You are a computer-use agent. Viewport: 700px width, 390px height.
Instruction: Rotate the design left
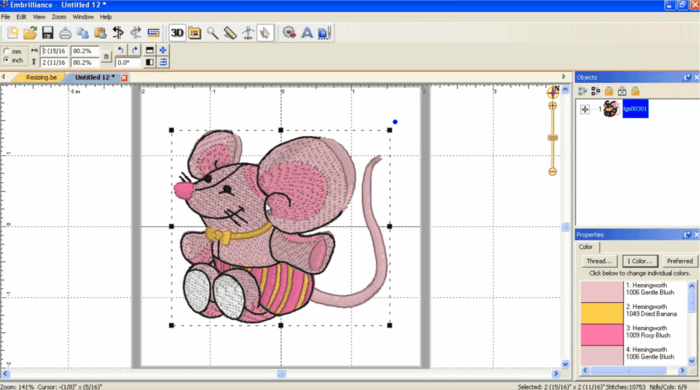click(121, 50)
